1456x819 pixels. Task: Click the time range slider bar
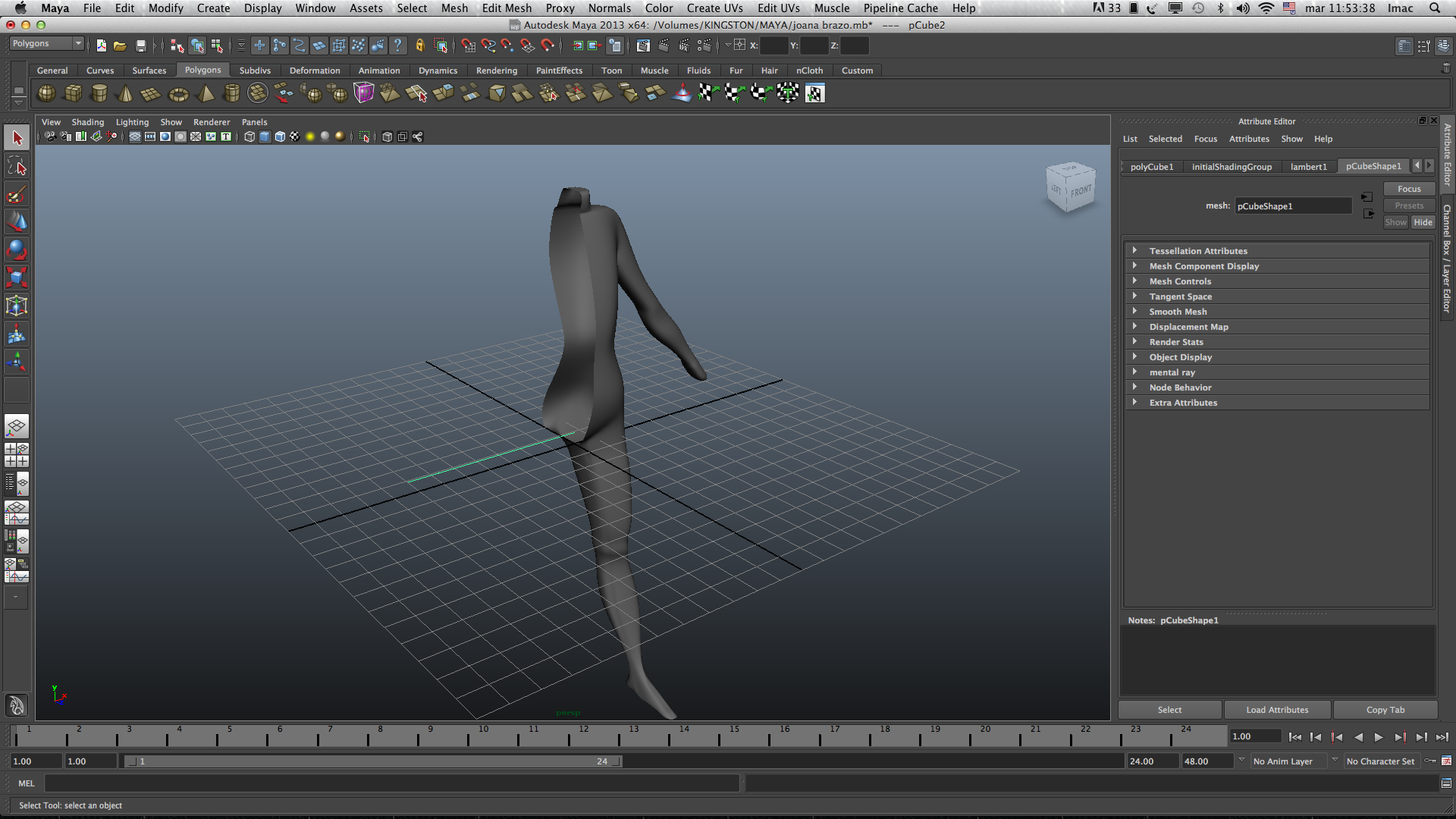pyautogui.click(x=372, y=761)
